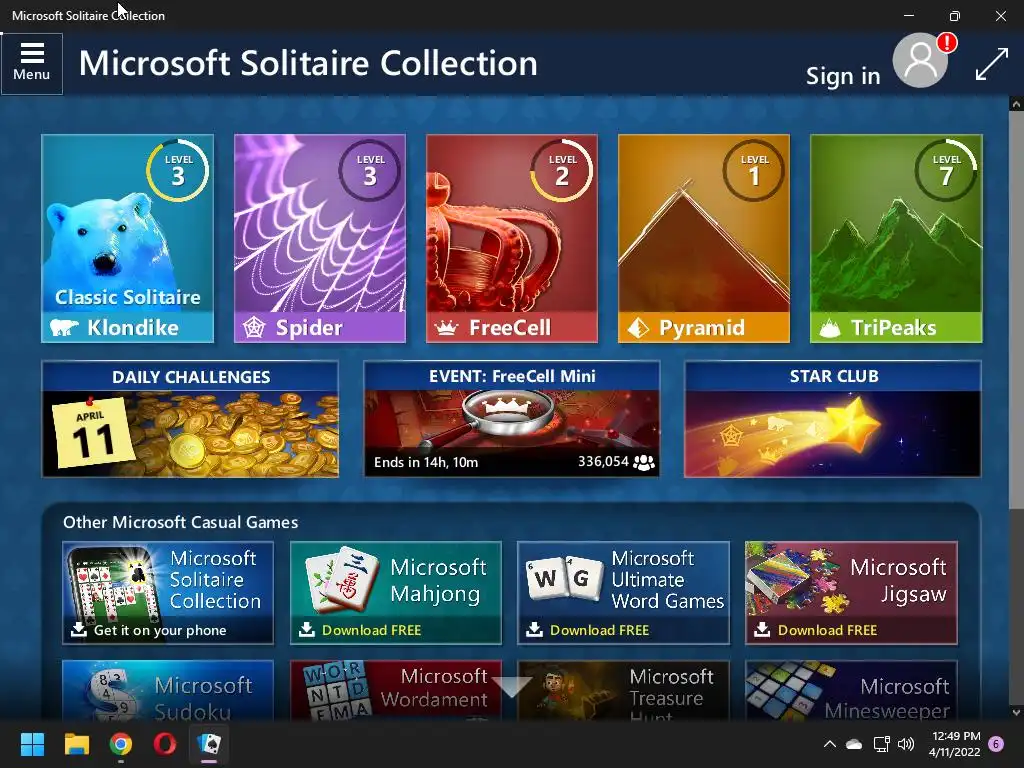Click the pyramid diamond icon beside Pyramid
Viewport: 1024px width, 768px height.
click(638, 327)
